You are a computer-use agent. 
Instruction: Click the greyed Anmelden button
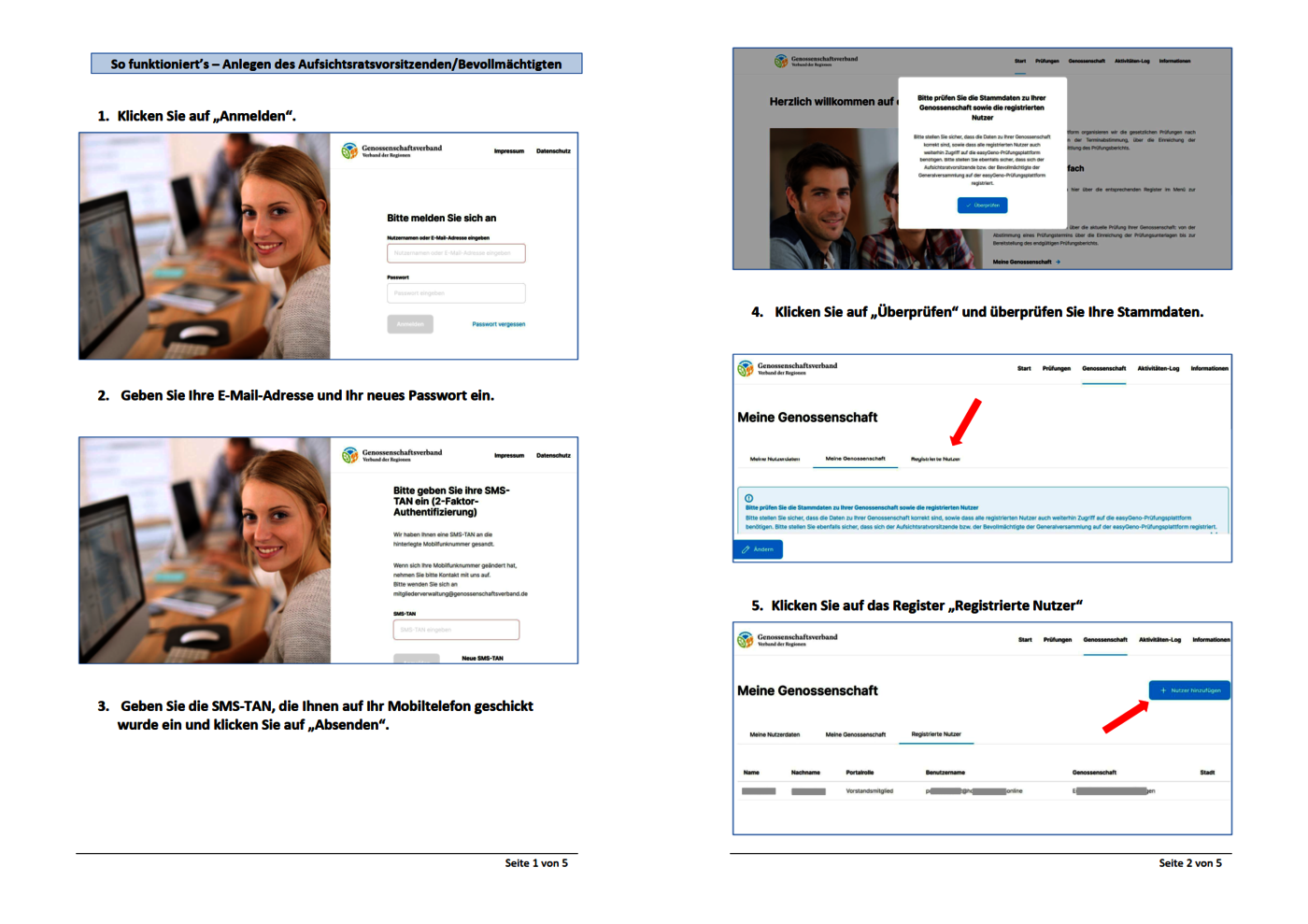coord(410,324)
